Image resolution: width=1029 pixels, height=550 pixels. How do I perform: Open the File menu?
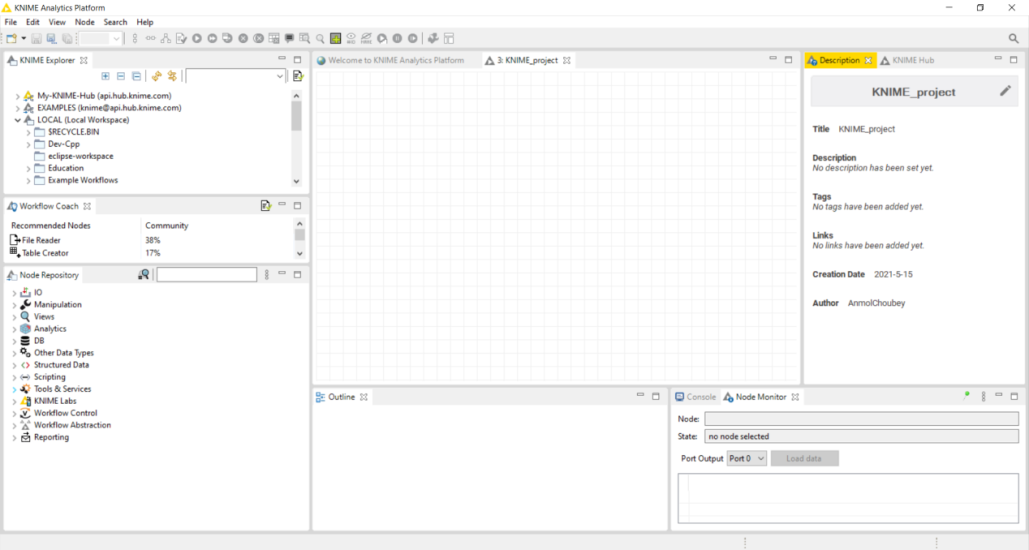point(10,22)
